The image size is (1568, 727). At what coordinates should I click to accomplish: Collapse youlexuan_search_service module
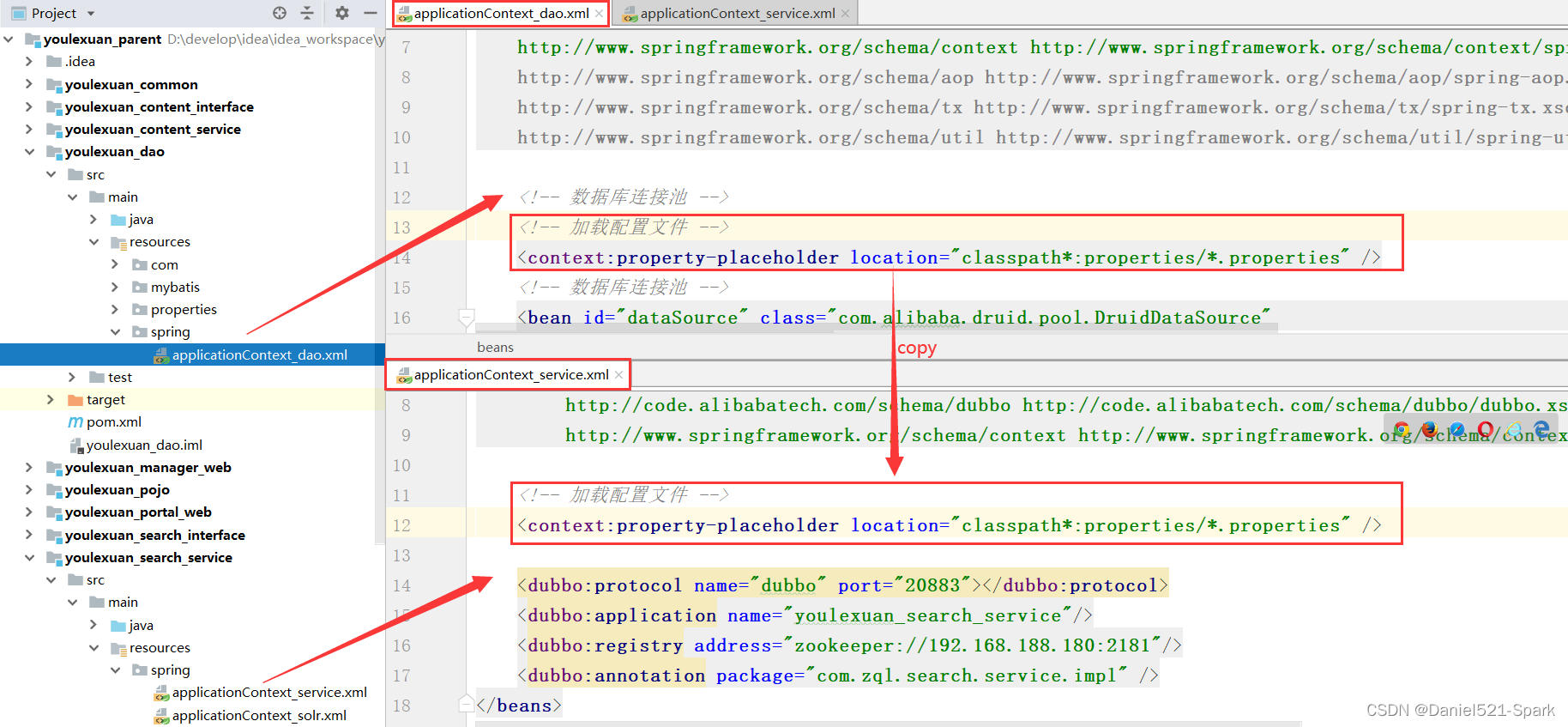[x=29, y=557]
